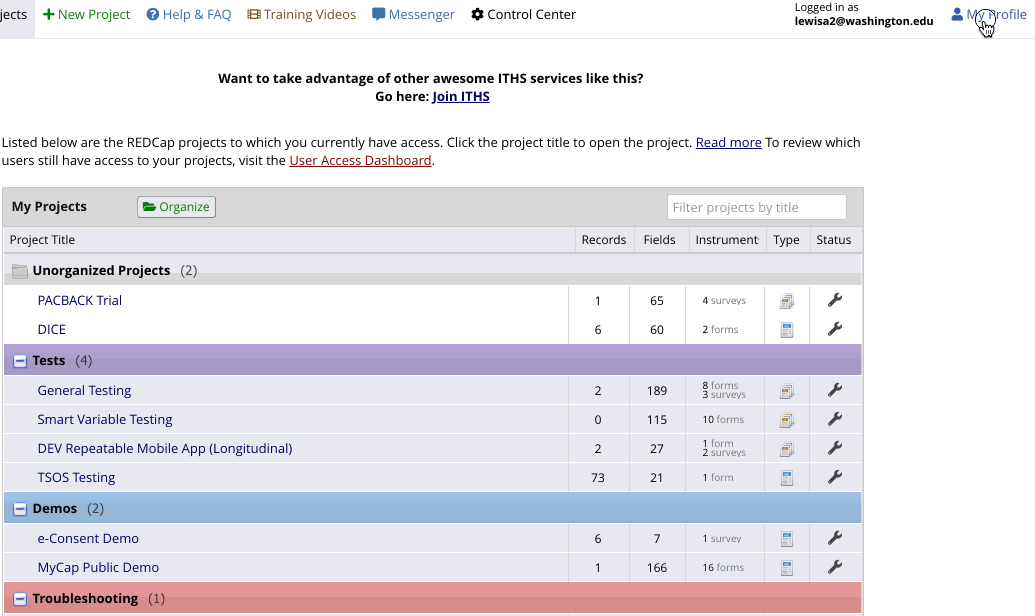Click MyCap Public Demo "16 forms" cell

pyautogui.click(x=723, y=567)
